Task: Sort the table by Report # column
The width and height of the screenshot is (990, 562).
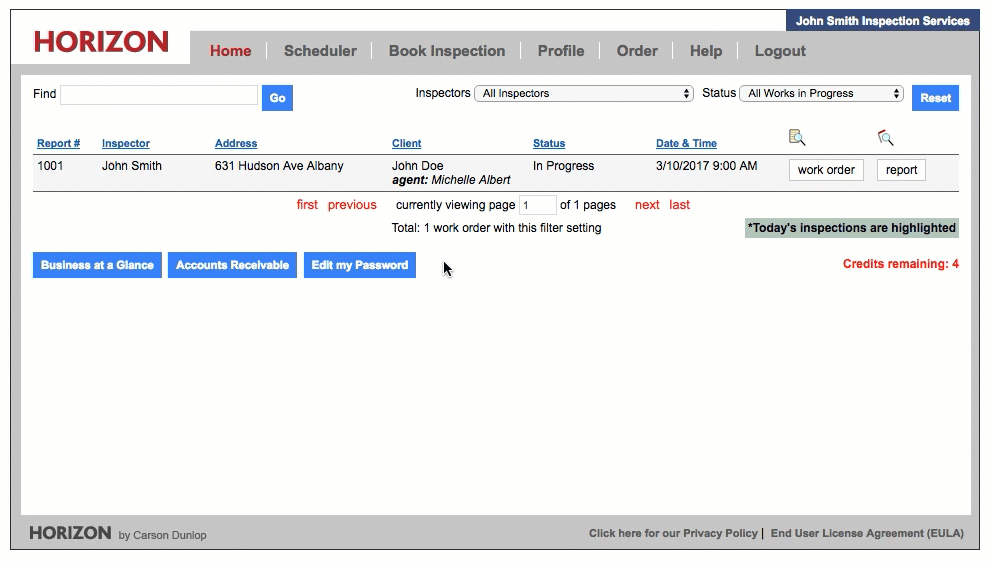Action: pos(59,144)
